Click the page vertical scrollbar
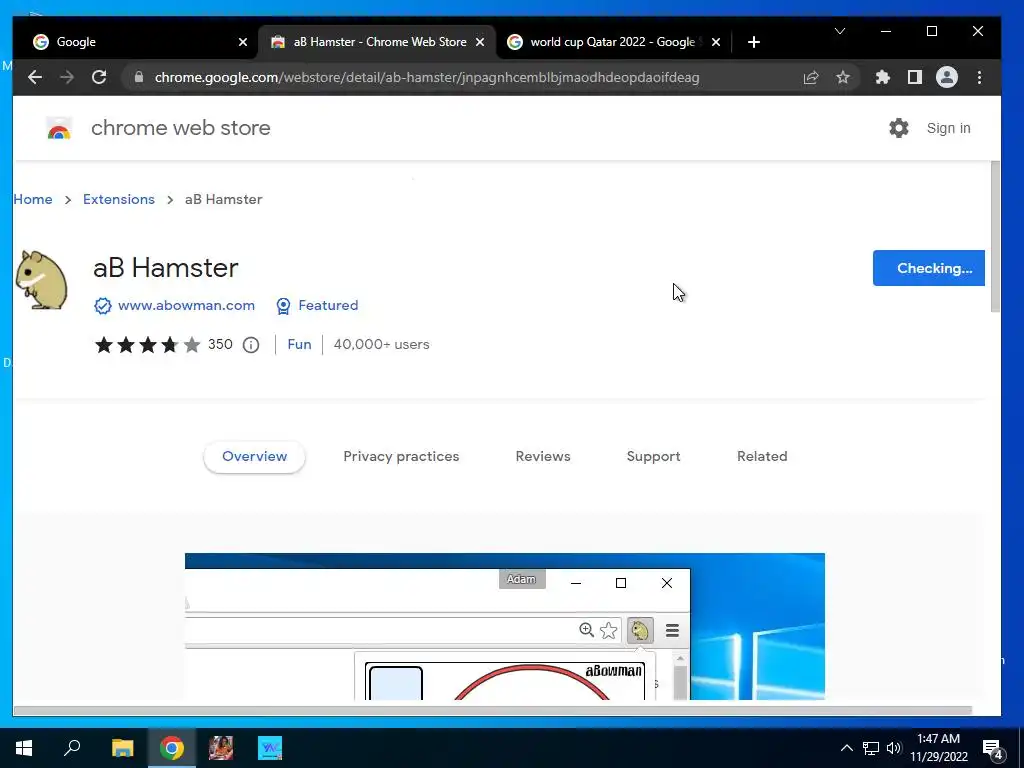1024x768 pixels. pos(995,236)
